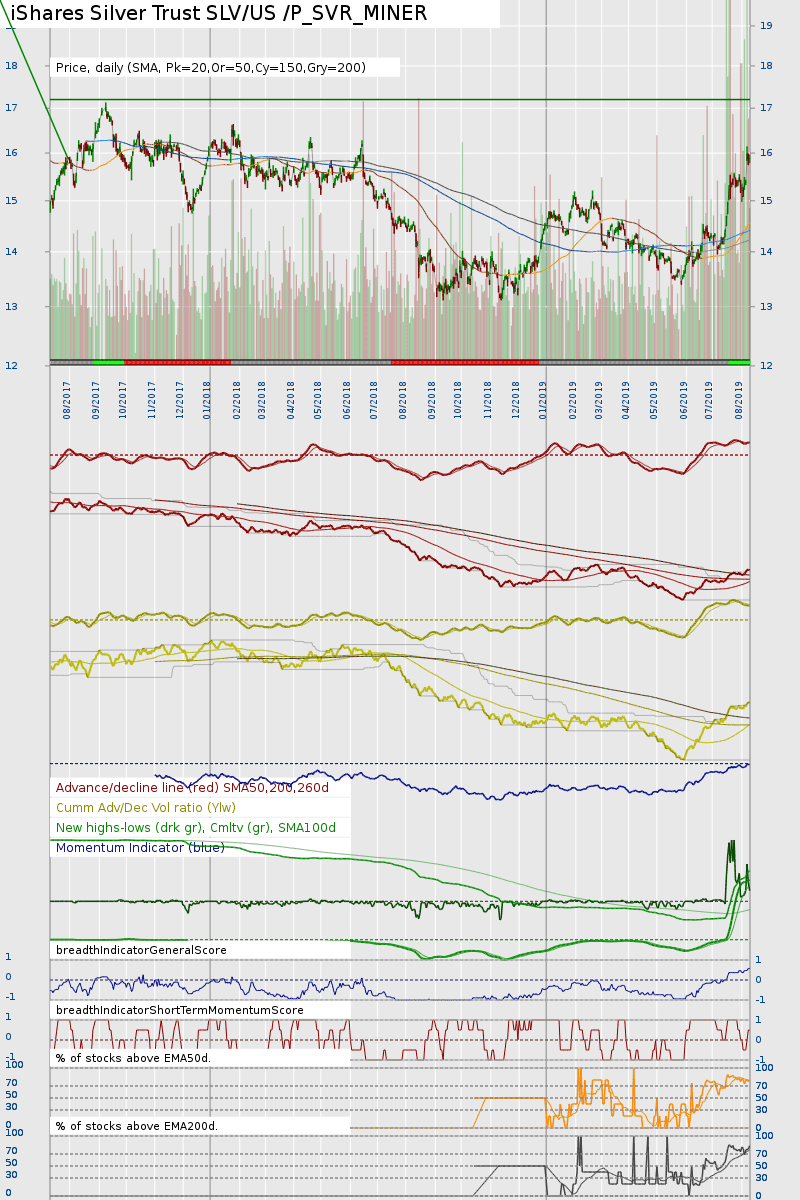Select the Price, daily SMA legend label
The image size is (800, 1200).
[x=211, y=68]
